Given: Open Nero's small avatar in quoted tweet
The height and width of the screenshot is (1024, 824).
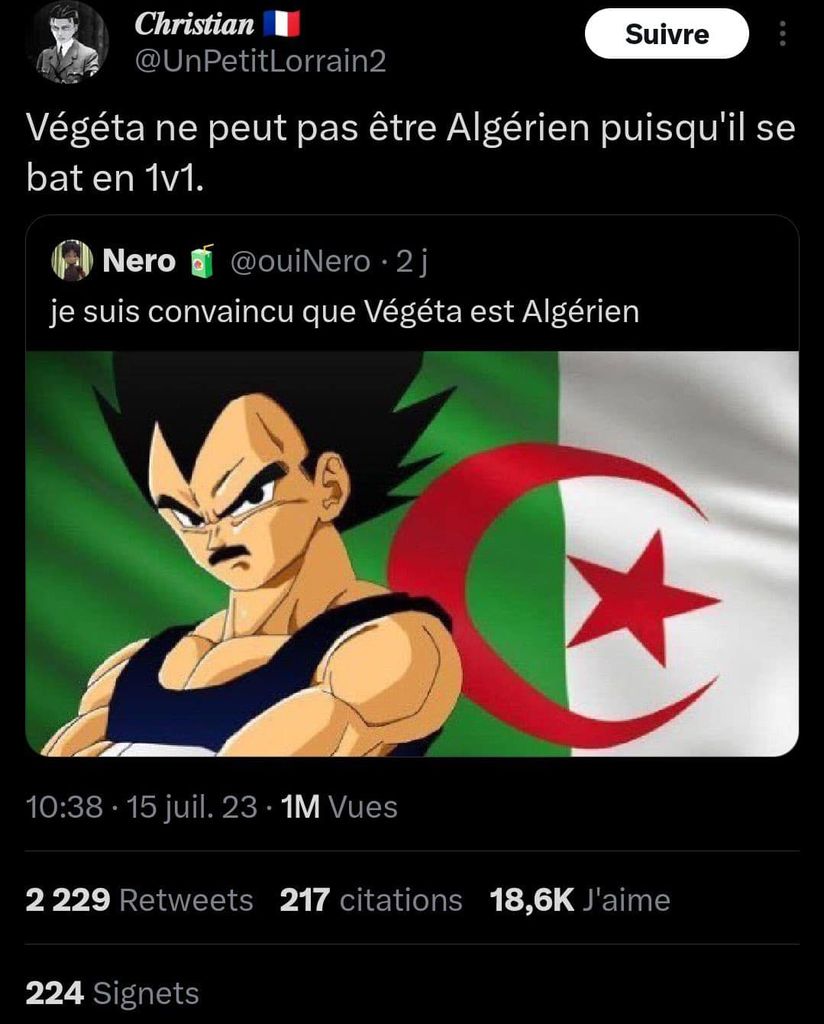Looking at the screenshot, I should 71,260.
